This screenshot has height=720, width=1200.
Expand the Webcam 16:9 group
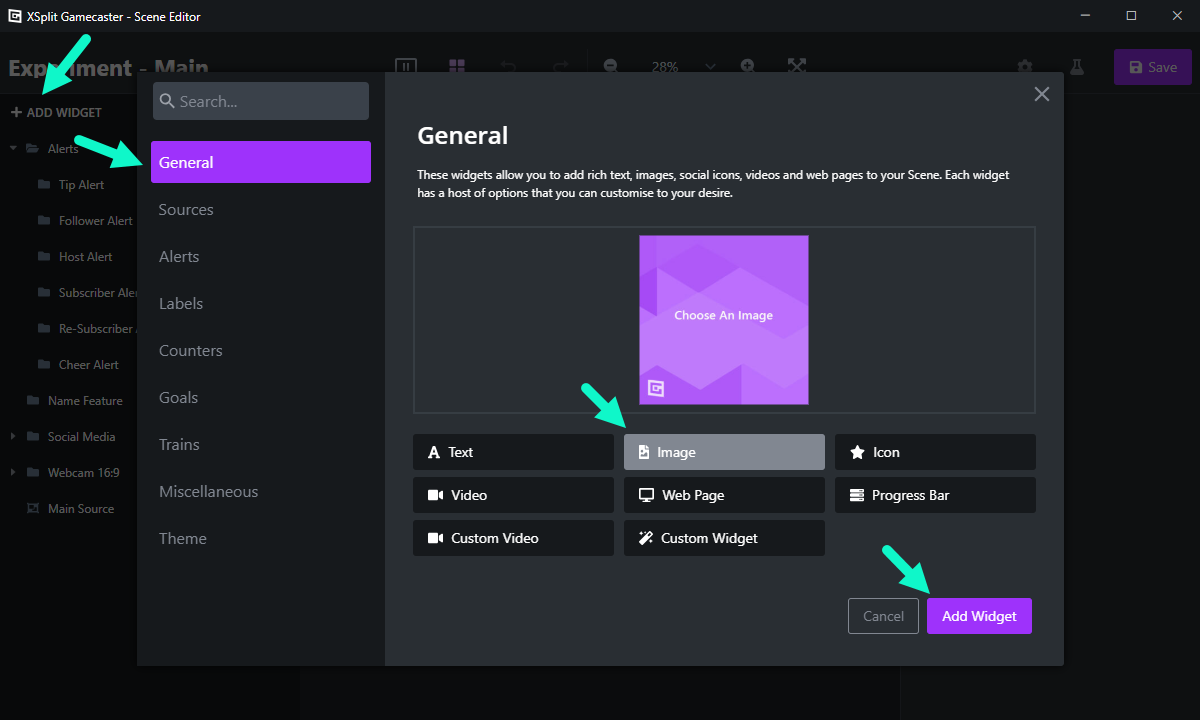pyautogui.click(x=14, y=473)
